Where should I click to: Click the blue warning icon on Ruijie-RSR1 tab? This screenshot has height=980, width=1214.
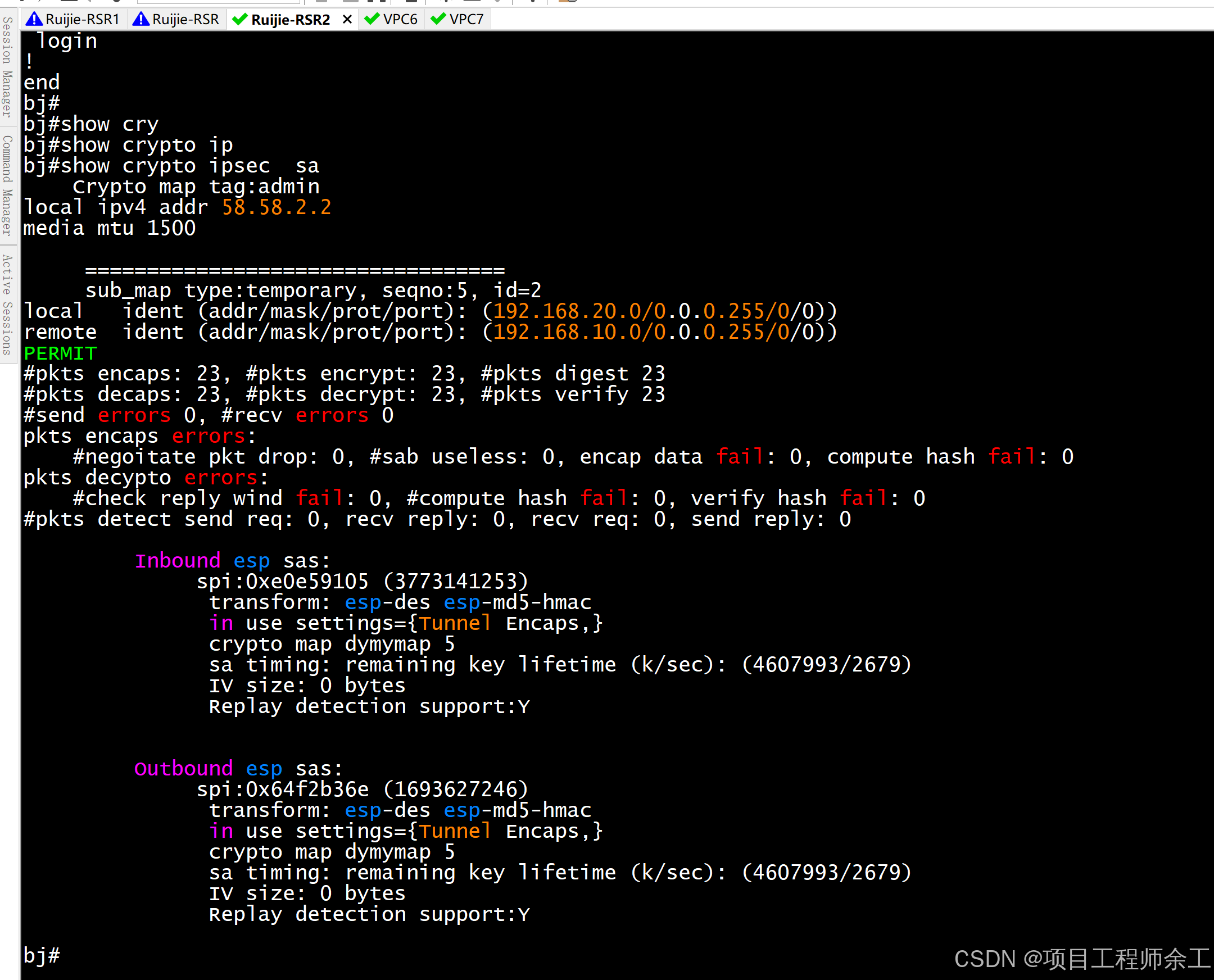click(x=34, y=20)
